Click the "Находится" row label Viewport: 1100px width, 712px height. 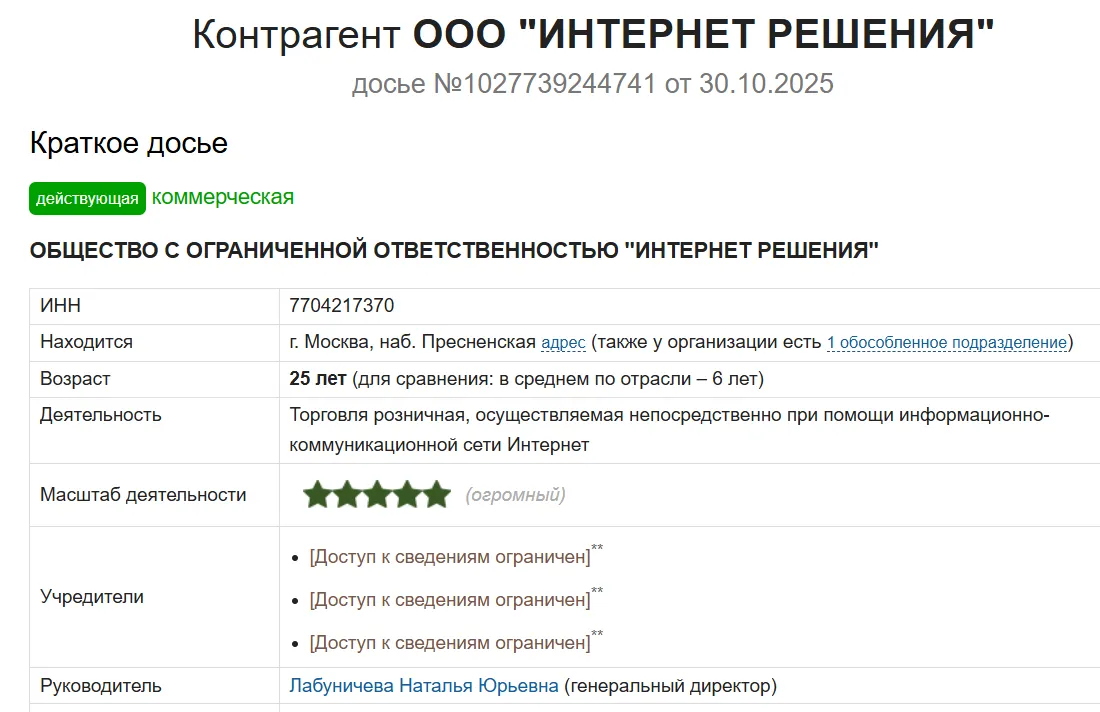pos(86,342)
